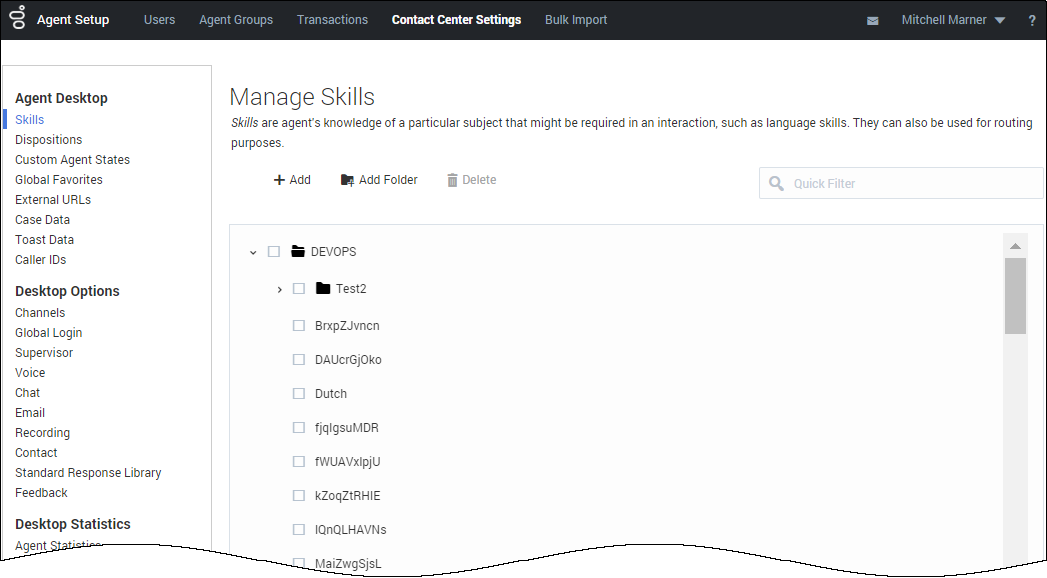The image size is (1047, 578).
Task: Expand the Test2 folder
Action: (x=279, y=289)
